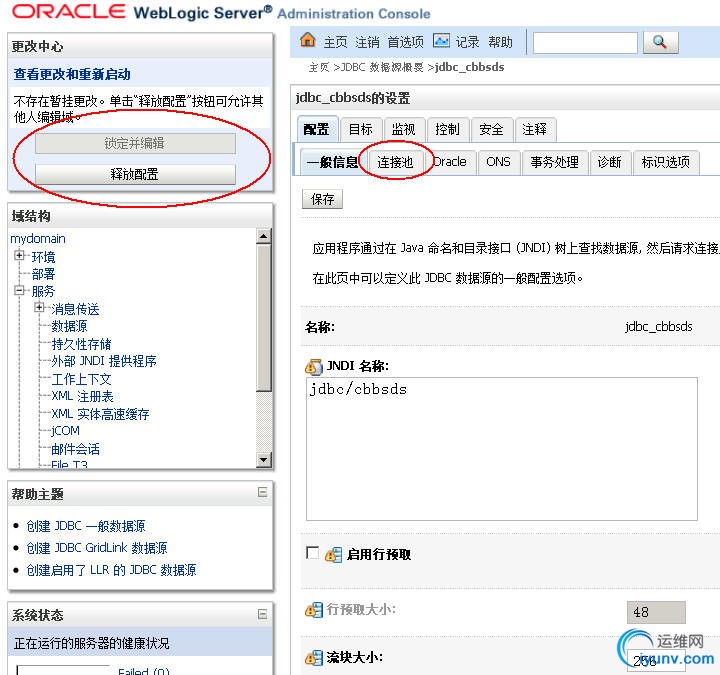Click the domain tree scrollbar down arrow
The width and height of the screenshot is (720, 675).
(x=264, y=460)
